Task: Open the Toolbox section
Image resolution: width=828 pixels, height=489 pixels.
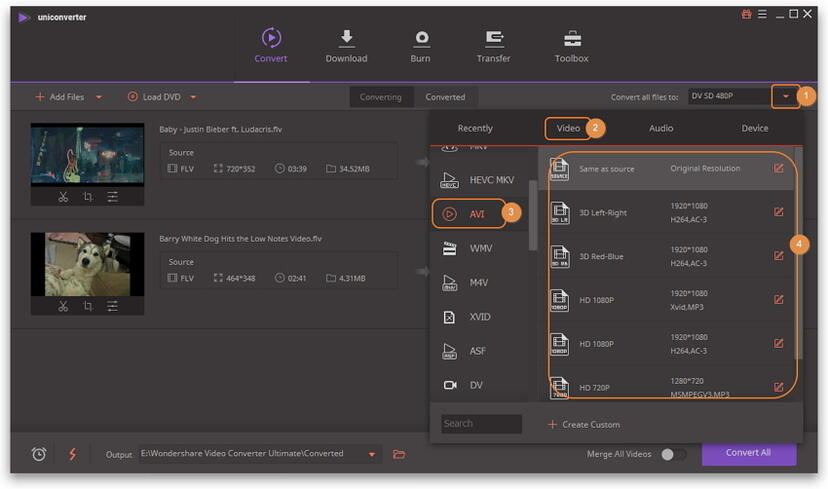Action: click(571, 46)
